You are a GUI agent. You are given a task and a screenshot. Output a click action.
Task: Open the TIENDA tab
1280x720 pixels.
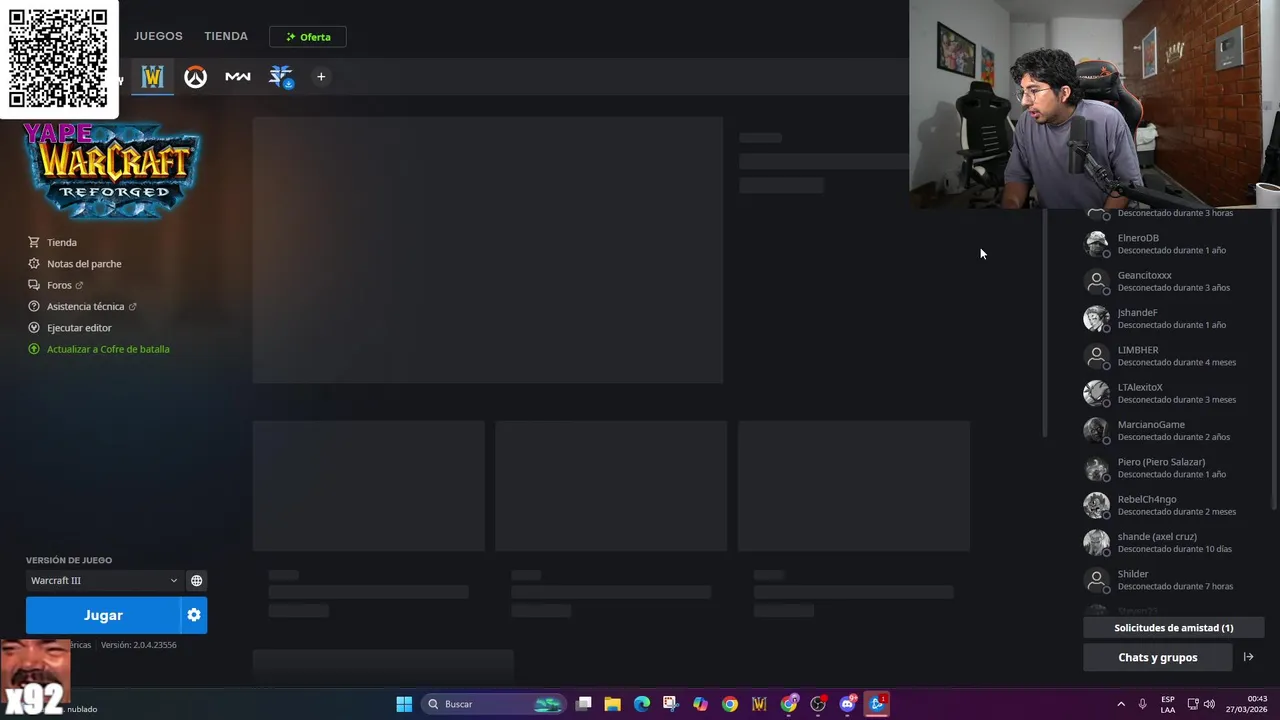pyautogui.click(x=226, y=36)
